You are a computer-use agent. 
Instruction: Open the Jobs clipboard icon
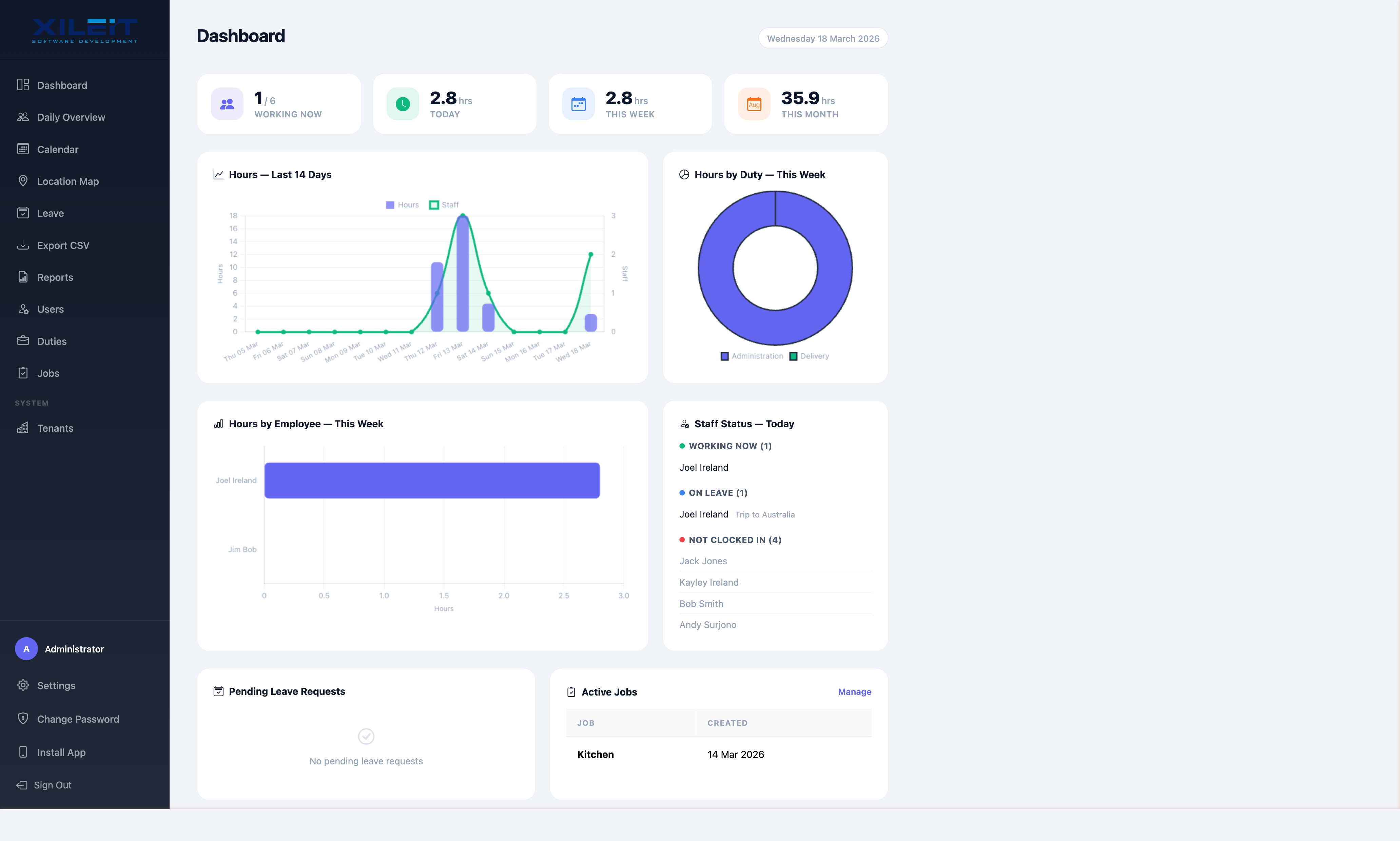pyautogui.click(x=23, y=372)
